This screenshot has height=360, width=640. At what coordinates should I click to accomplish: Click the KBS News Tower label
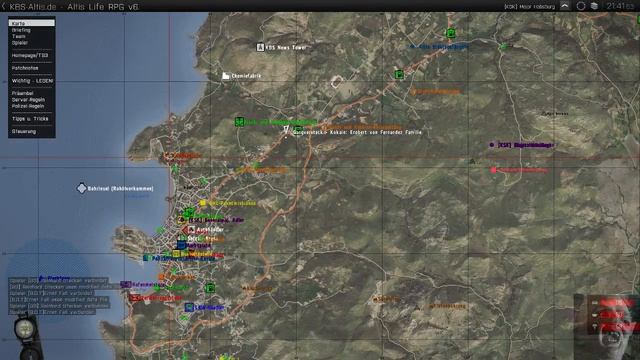(286, 47)
